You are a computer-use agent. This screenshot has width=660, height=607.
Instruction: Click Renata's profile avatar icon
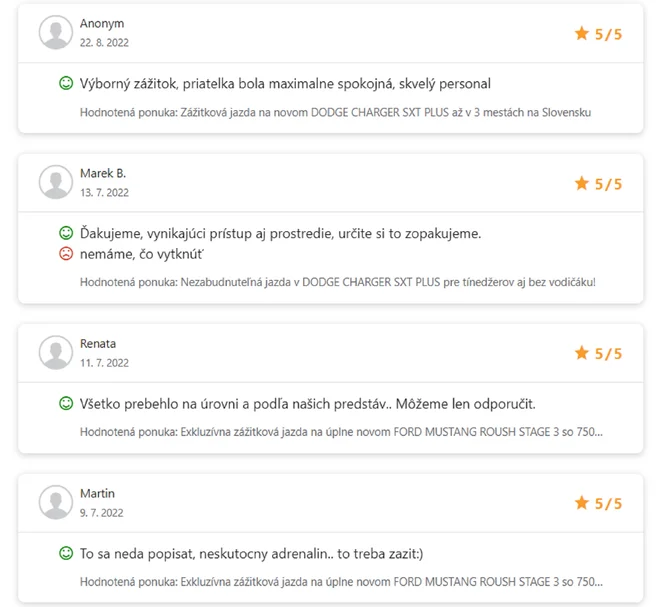pos(56,352)
